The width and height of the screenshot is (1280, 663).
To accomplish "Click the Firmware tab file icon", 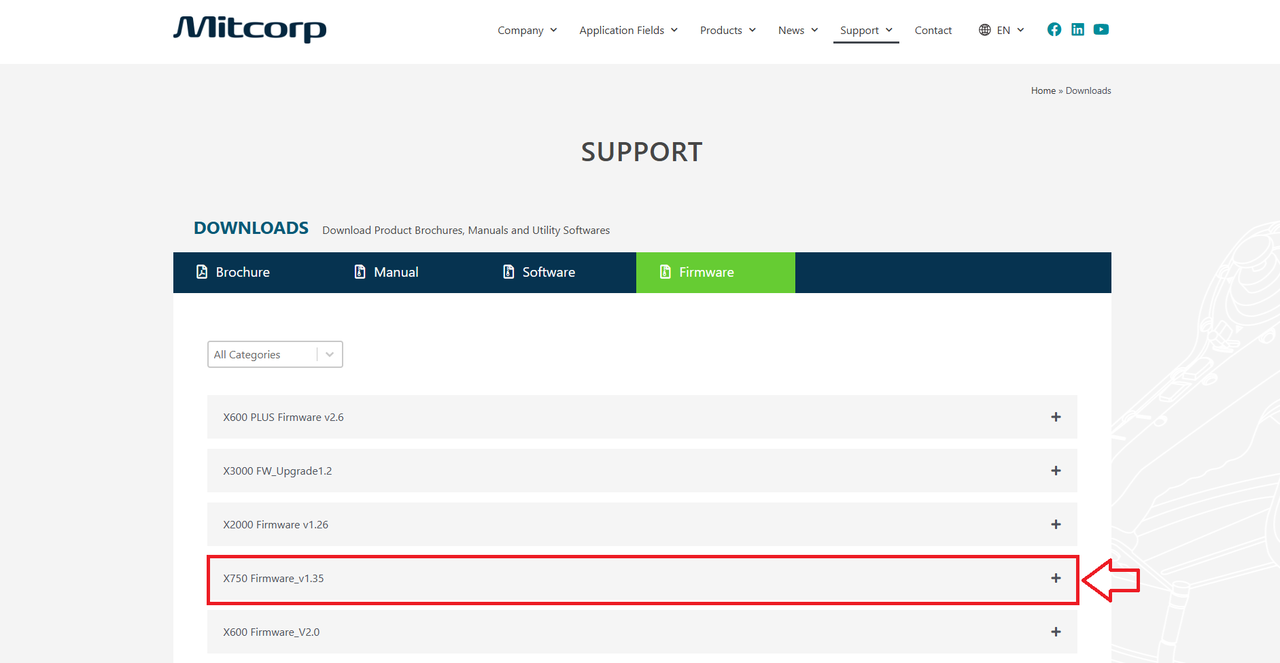I will [x=665, y=272].
